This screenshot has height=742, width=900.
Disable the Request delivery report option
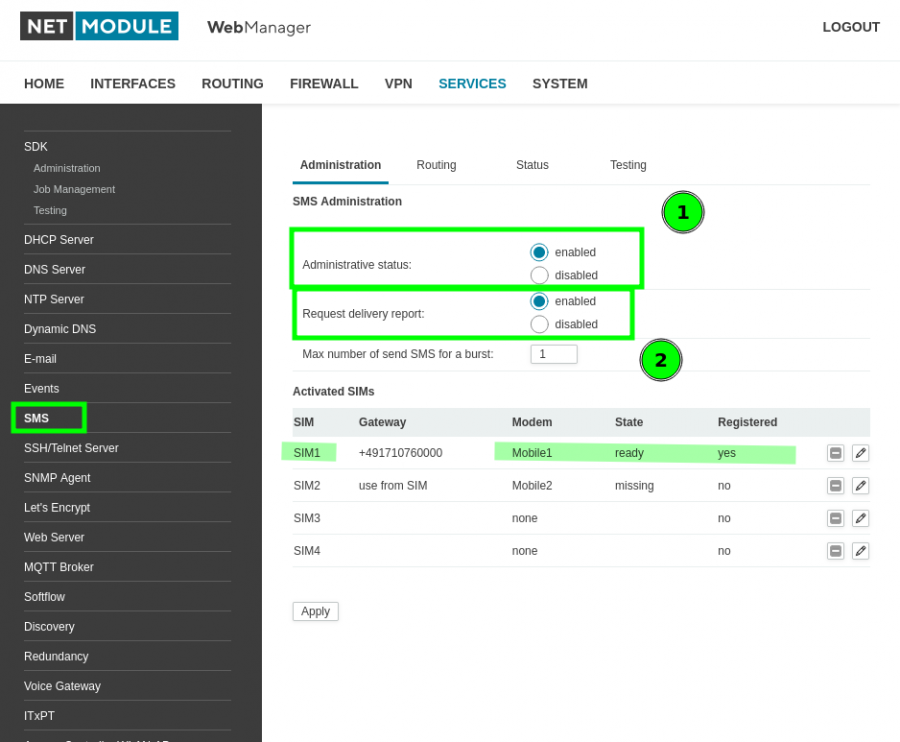[x=540, y=324]
